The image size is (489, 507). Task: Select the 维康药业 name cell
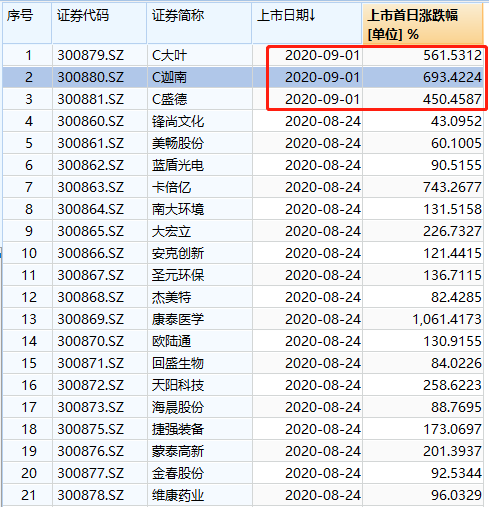coord(178,495)
